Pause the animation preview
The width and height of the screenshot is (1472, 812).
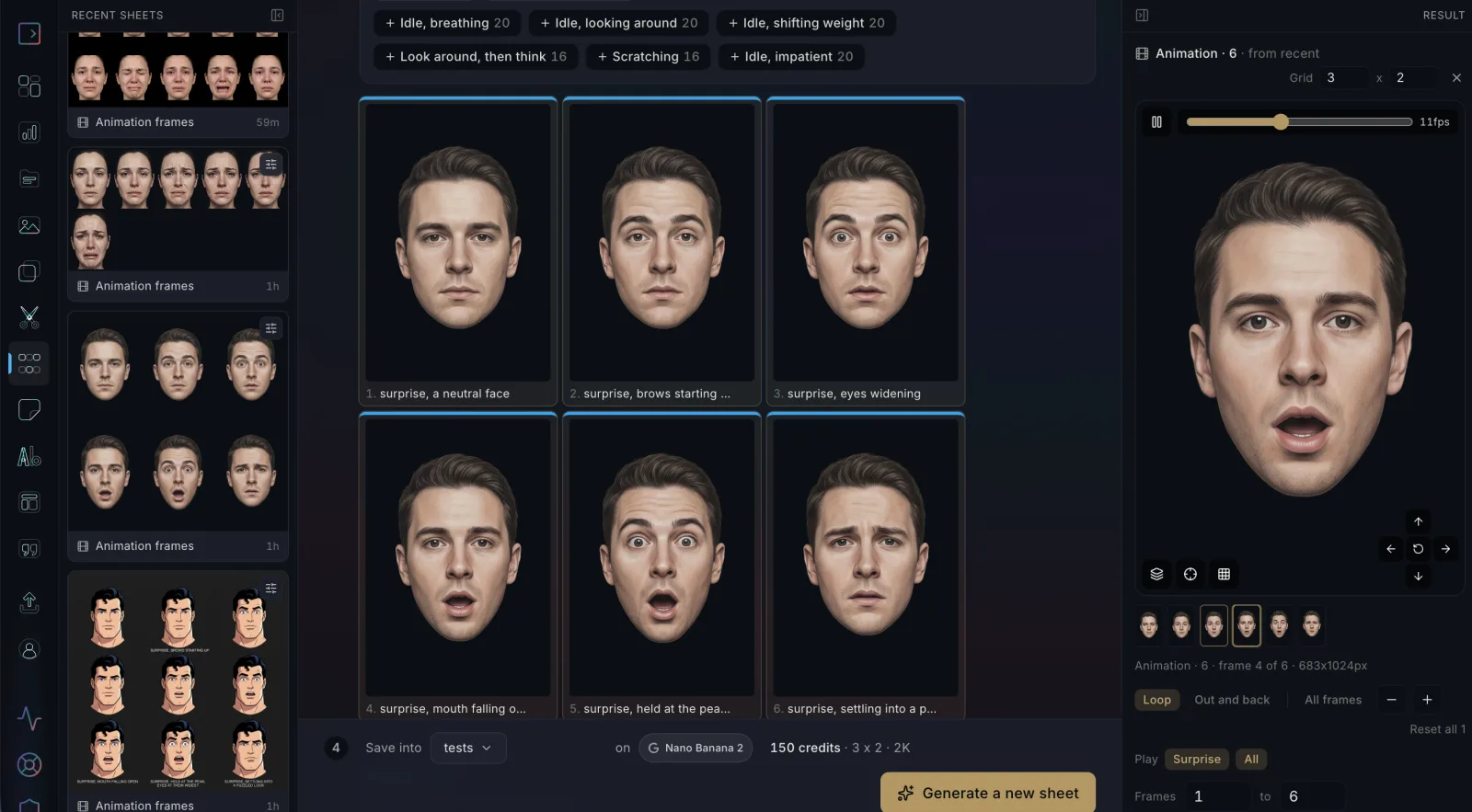[x=1156, y=121]
